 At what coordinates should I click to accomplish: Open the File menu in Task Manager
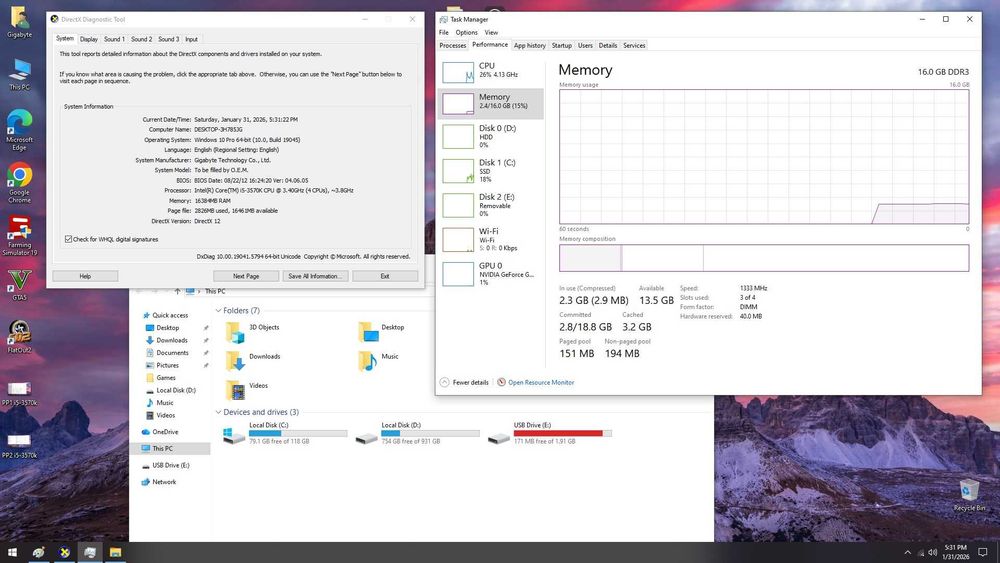click(444, 33)
